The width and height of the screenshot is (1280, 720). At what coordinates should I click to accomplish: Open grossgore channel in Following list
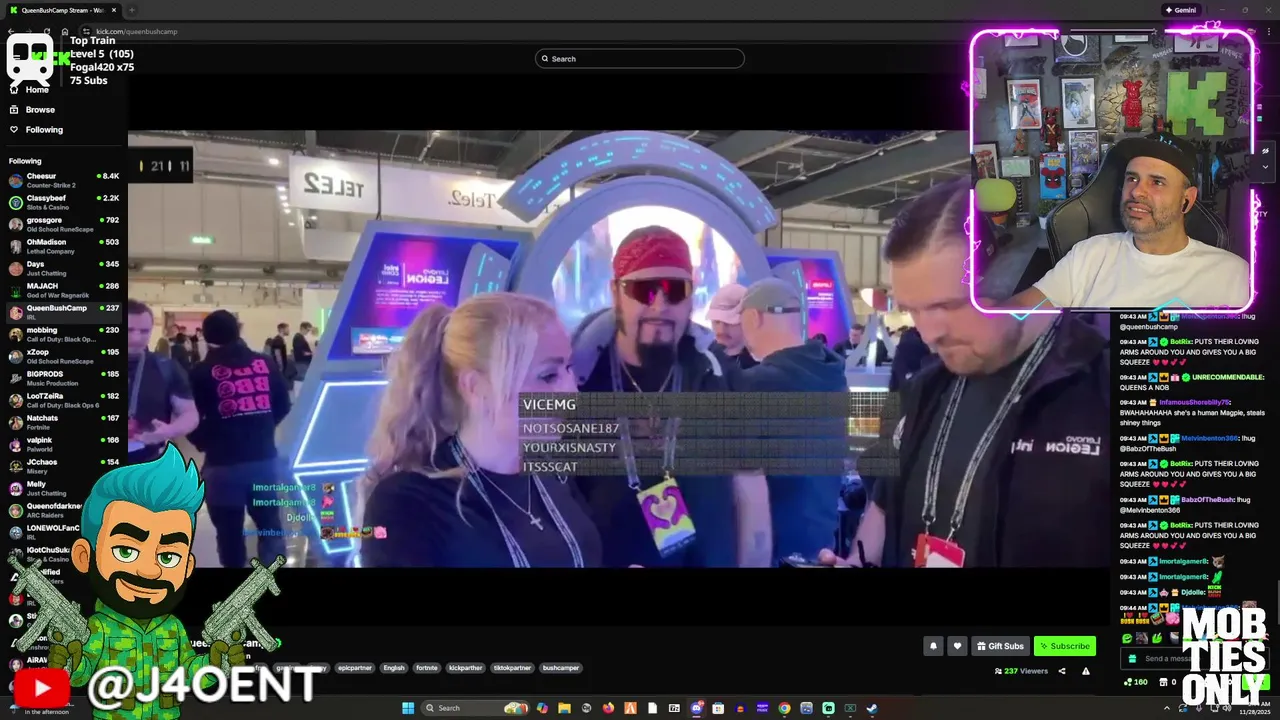pos(64,224)
